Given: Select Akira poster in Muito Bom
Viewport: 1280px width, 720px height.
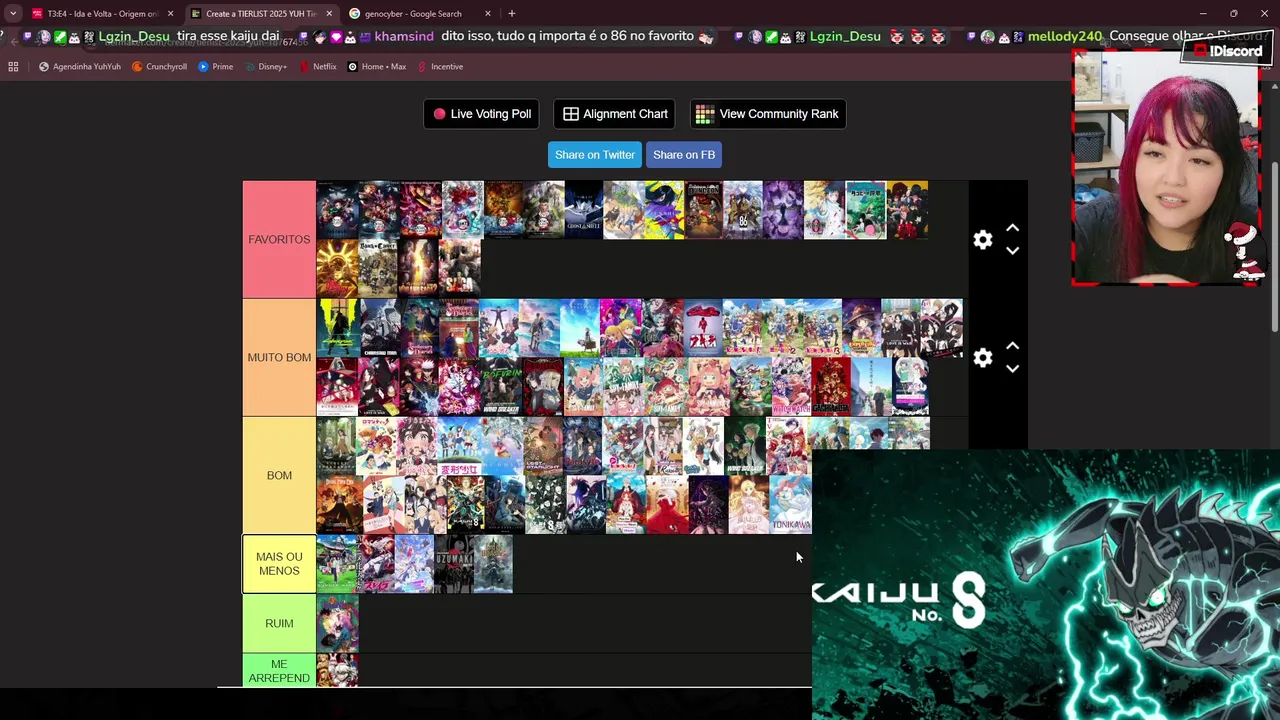Looking at the screenshot, I should coord(702,328).
